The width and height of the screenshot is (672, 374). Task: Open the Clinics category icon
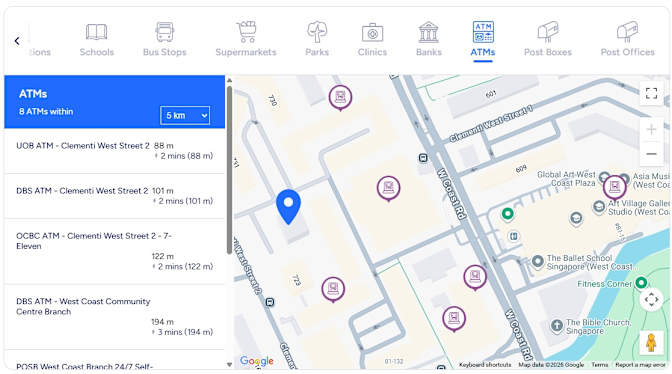click(372, 33)
